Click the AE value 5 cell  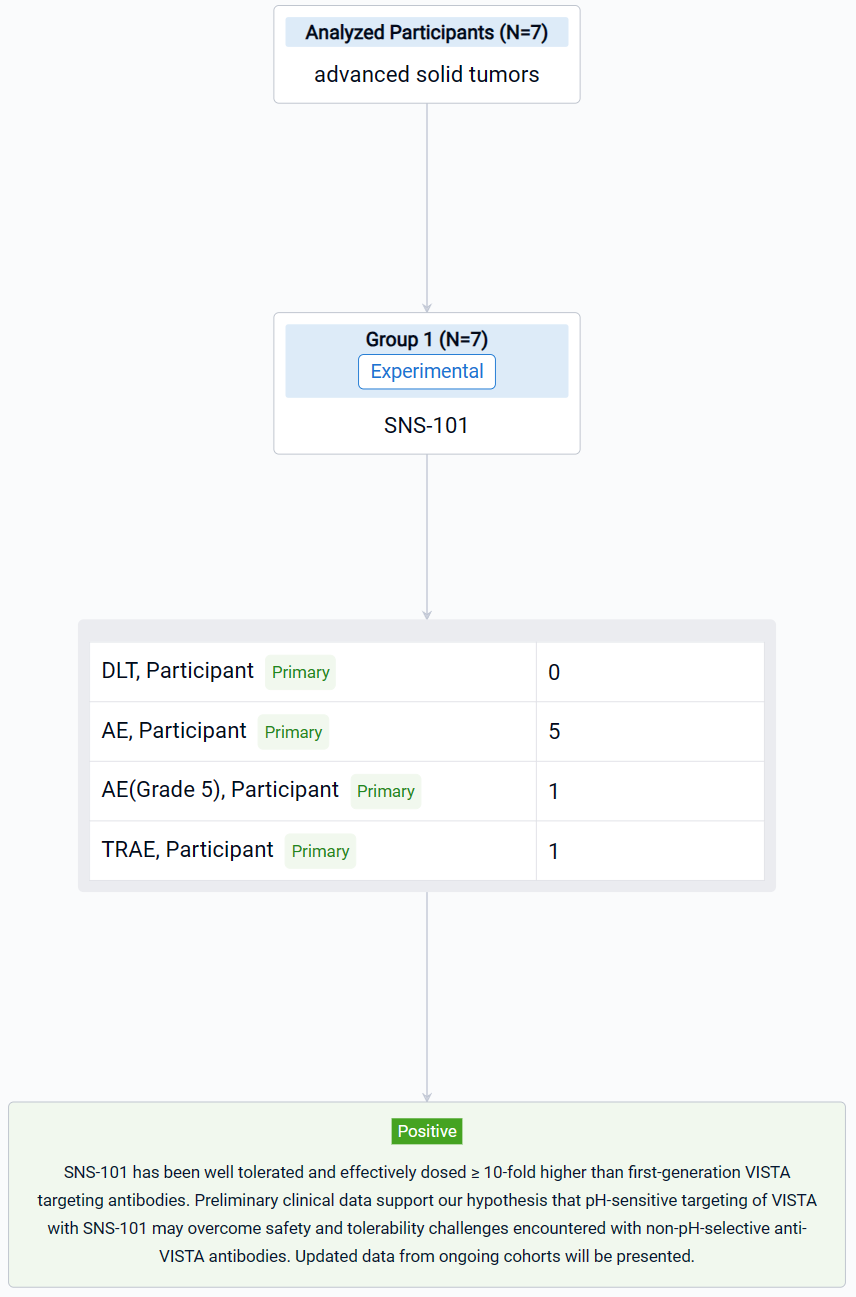[650, 732]
